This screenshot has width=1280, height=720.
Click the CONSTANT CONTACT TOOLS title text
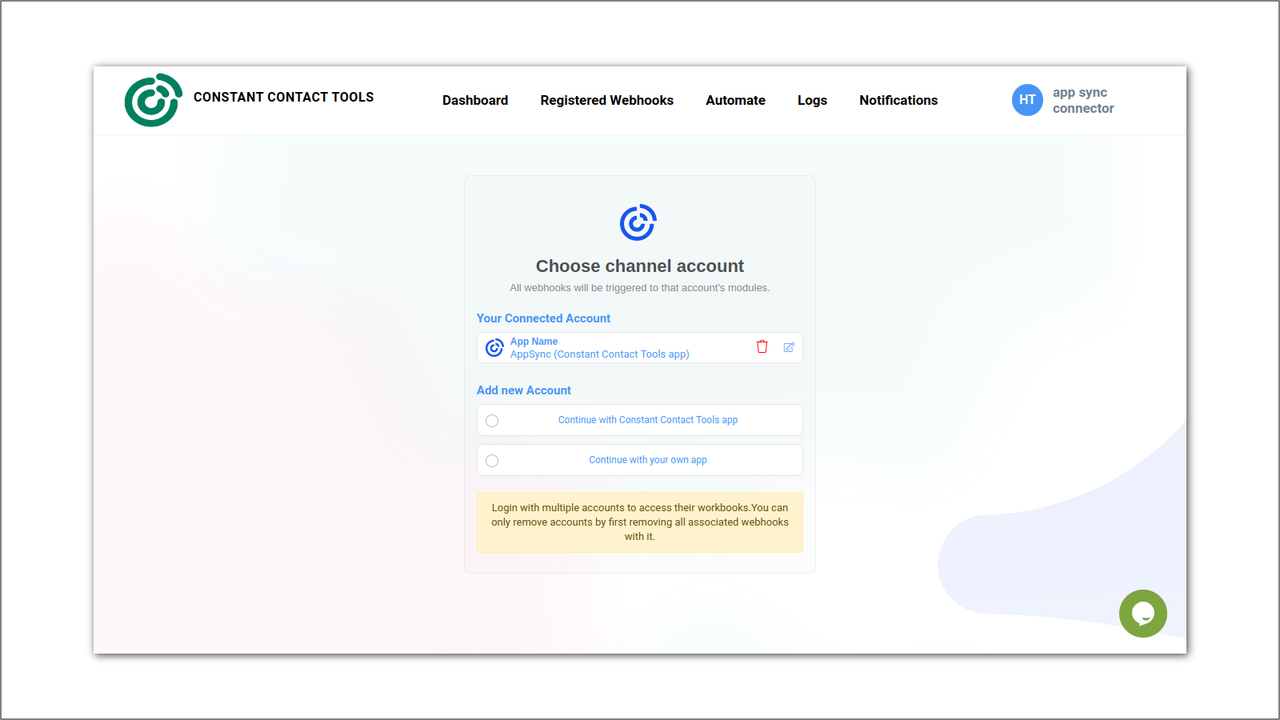(x=284, y=97)
